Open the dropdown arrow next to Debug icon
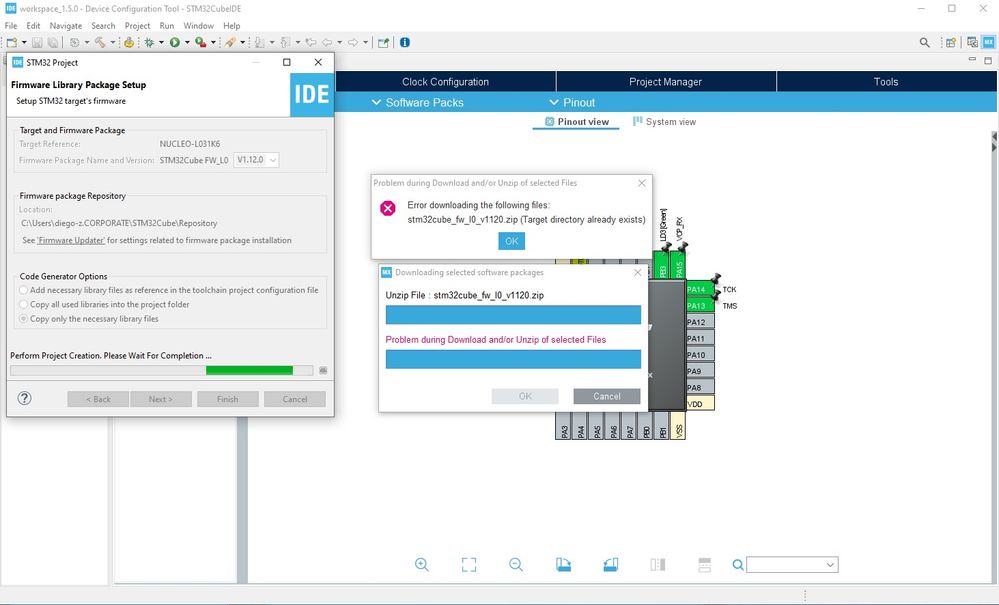Image resolution: width=999 pixels, height=605 pixels. pyautogui.click(x=161, y=43)
